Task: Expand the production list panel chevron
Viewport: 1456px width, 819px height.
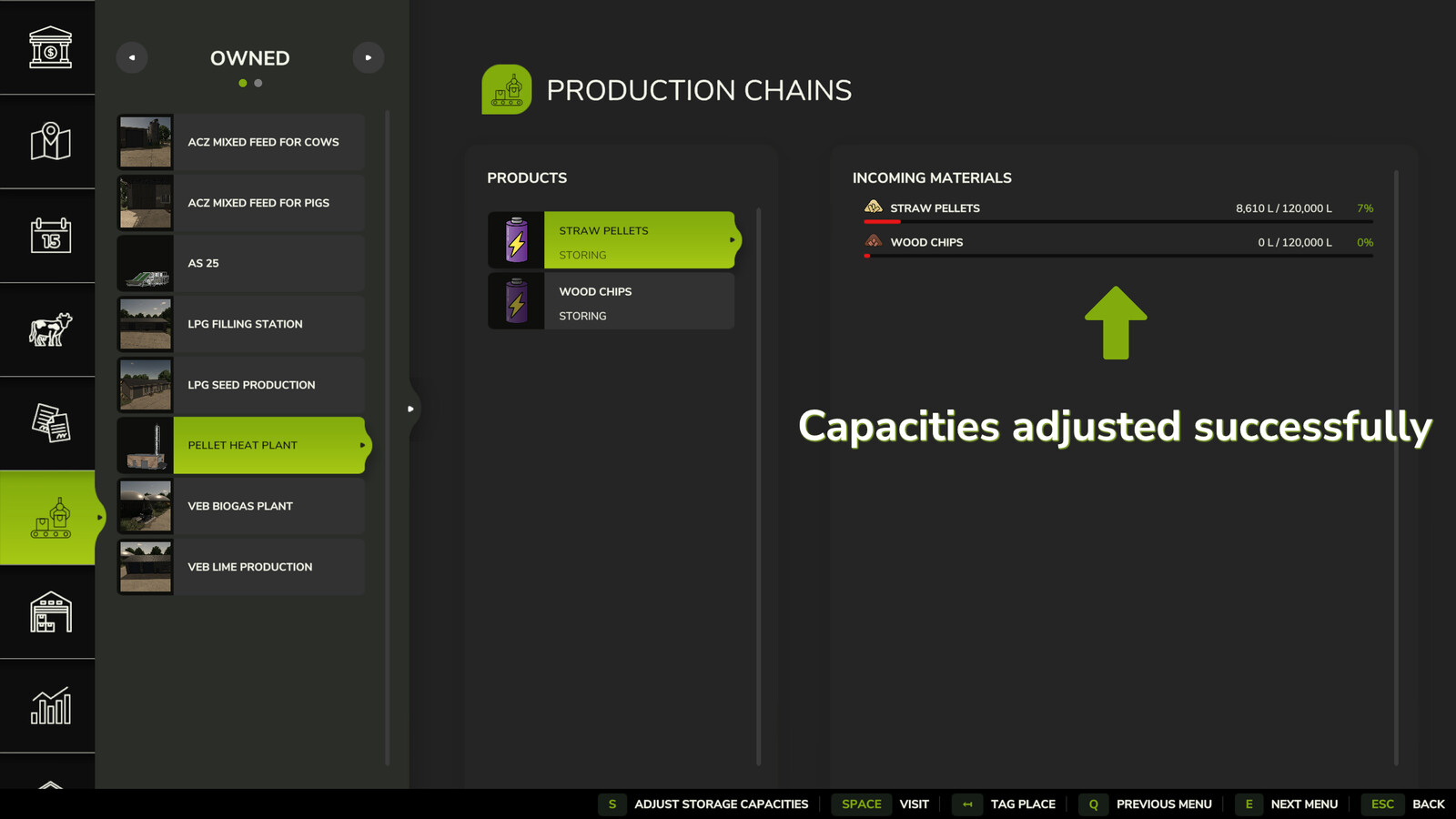Action: tap(410, 409)
